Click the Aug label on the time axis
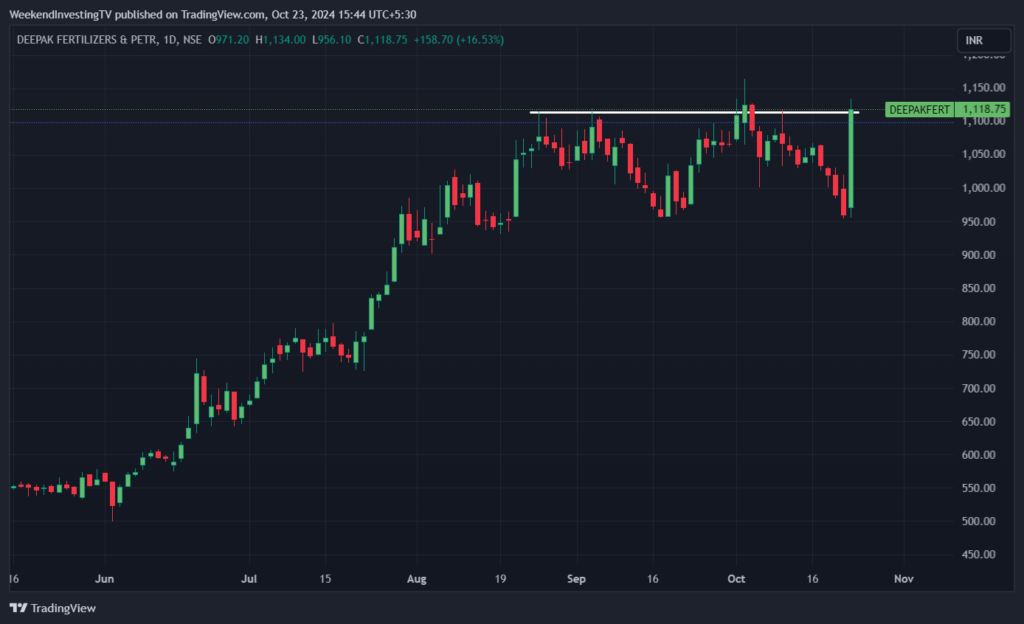Image resolution: width=1024 pixels, height=624 pixels. tap(417, 579)
